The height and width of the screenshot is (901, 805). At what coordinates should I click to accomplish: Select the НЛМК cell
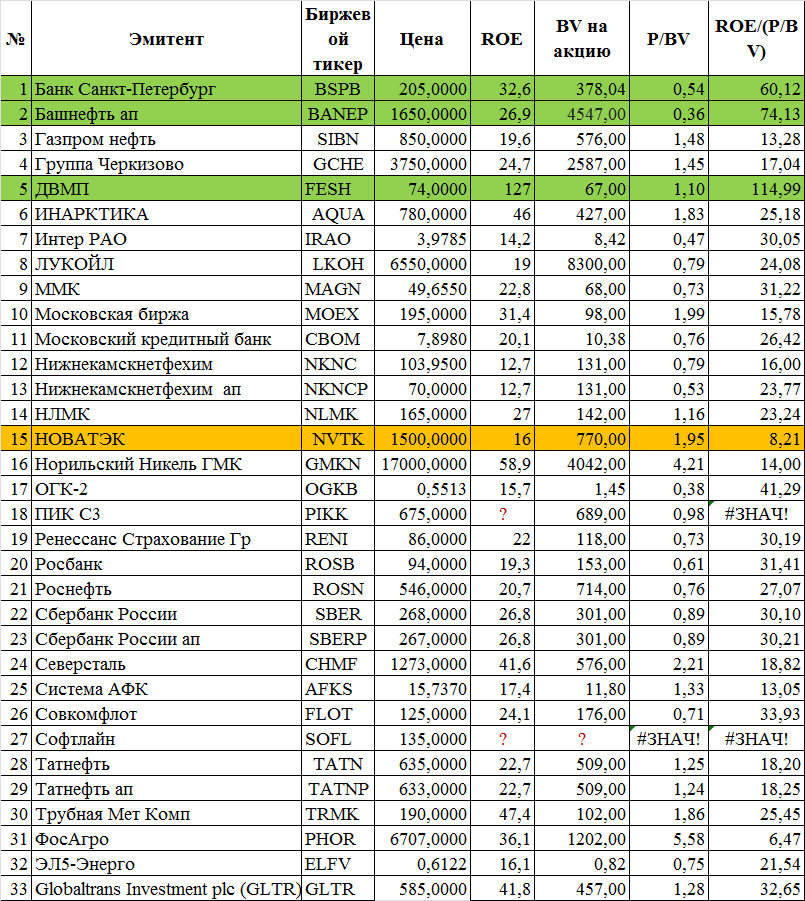click(166, 414)
